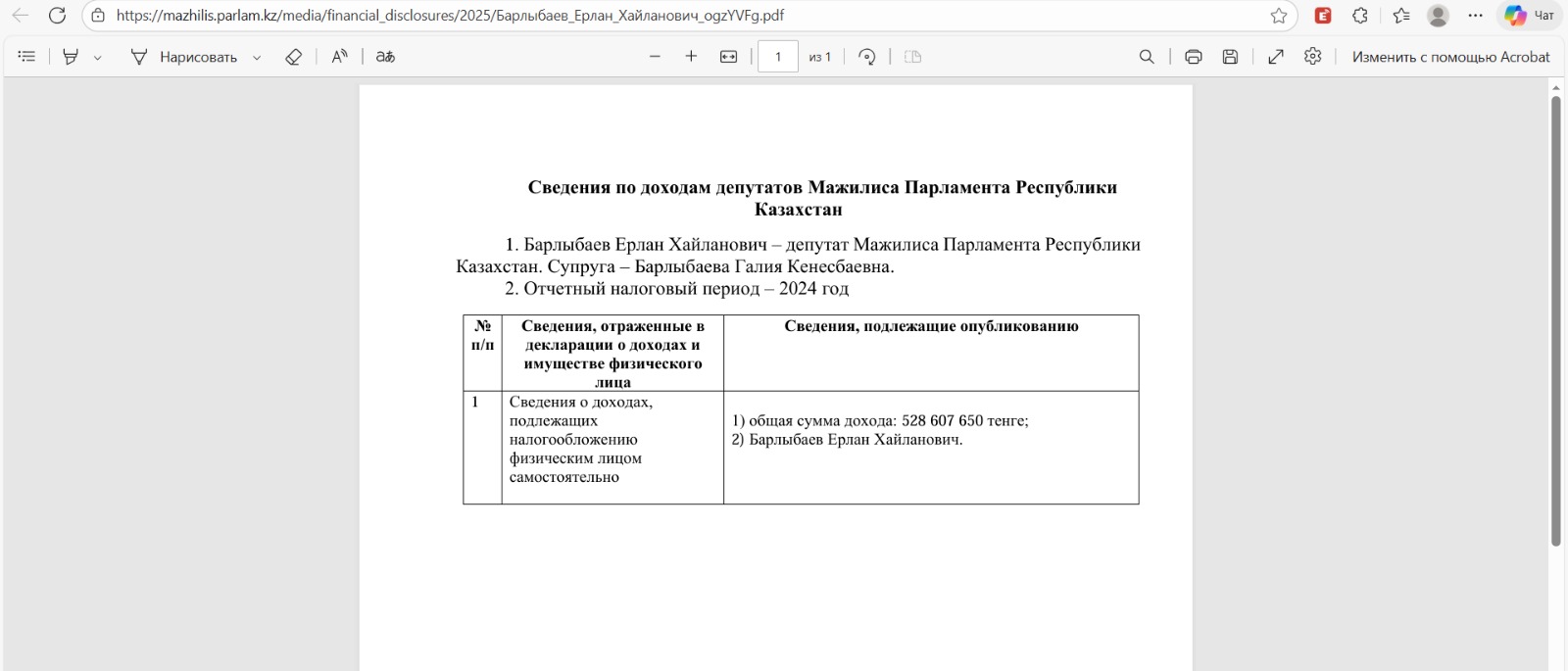Select the highlight marker tool
1568x671 pixels.
71,57
